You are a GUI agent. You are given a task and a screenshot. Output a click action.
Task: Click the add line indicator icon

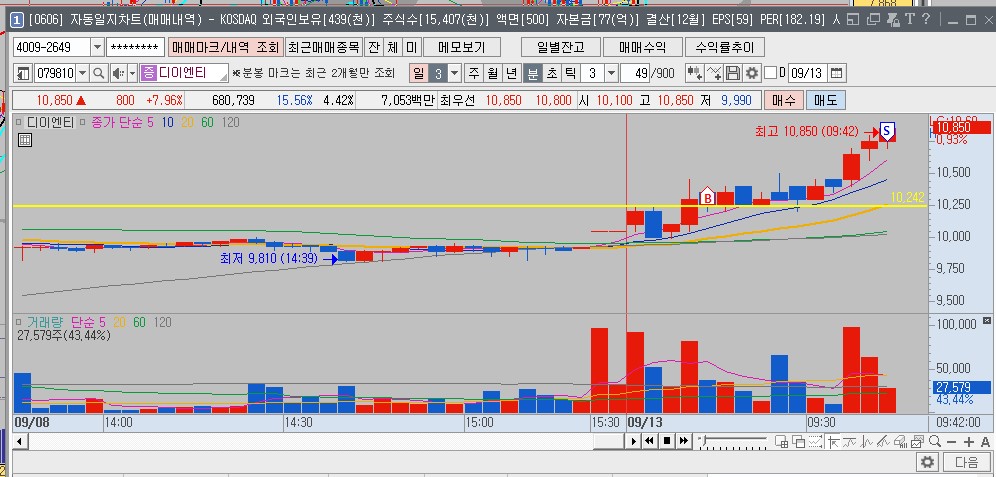point(714,73)
